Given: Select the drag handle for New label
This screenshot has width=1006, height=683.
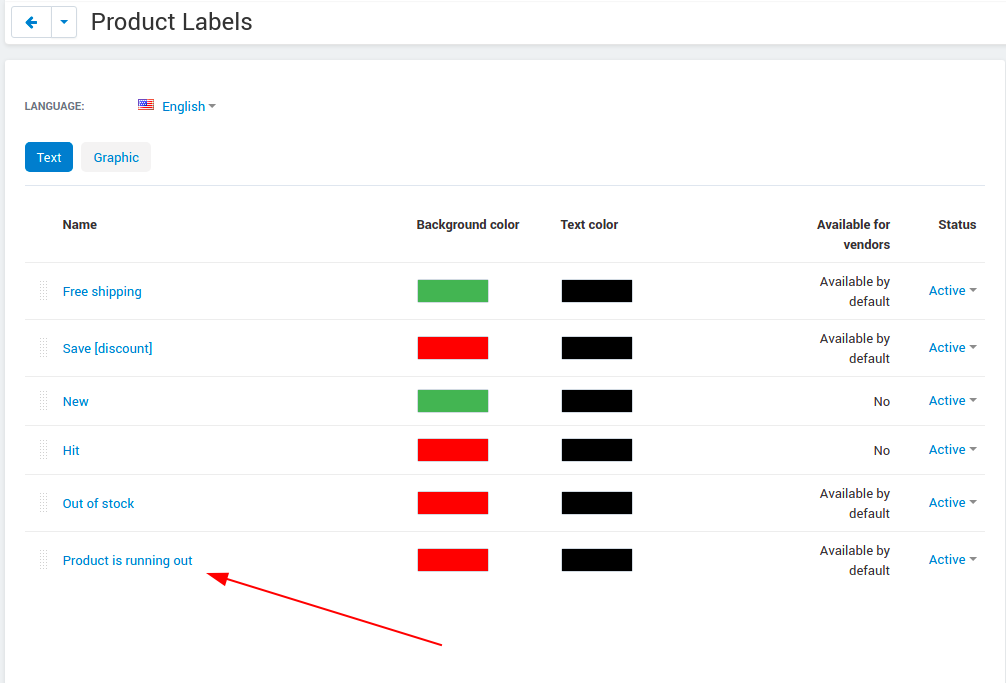Looking at the screenshot, I should click(44, 401).
